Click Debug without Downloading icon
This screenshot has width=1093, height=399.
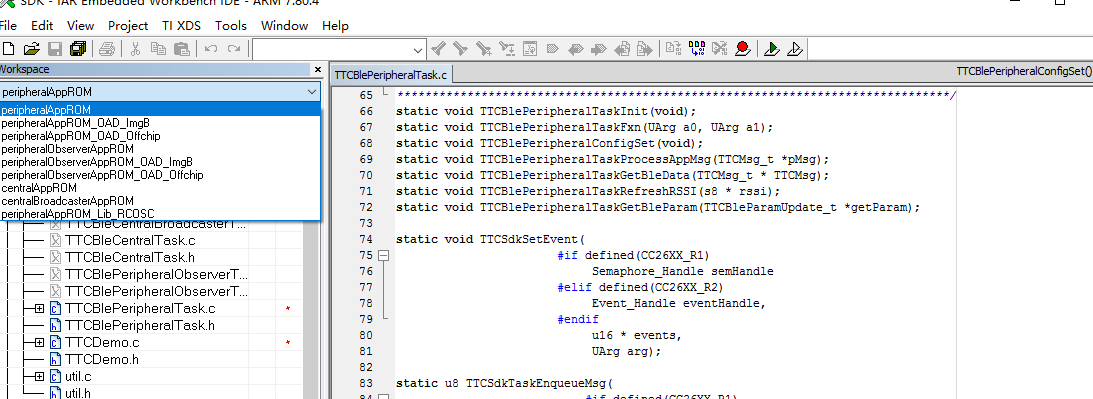click(795, 48)
